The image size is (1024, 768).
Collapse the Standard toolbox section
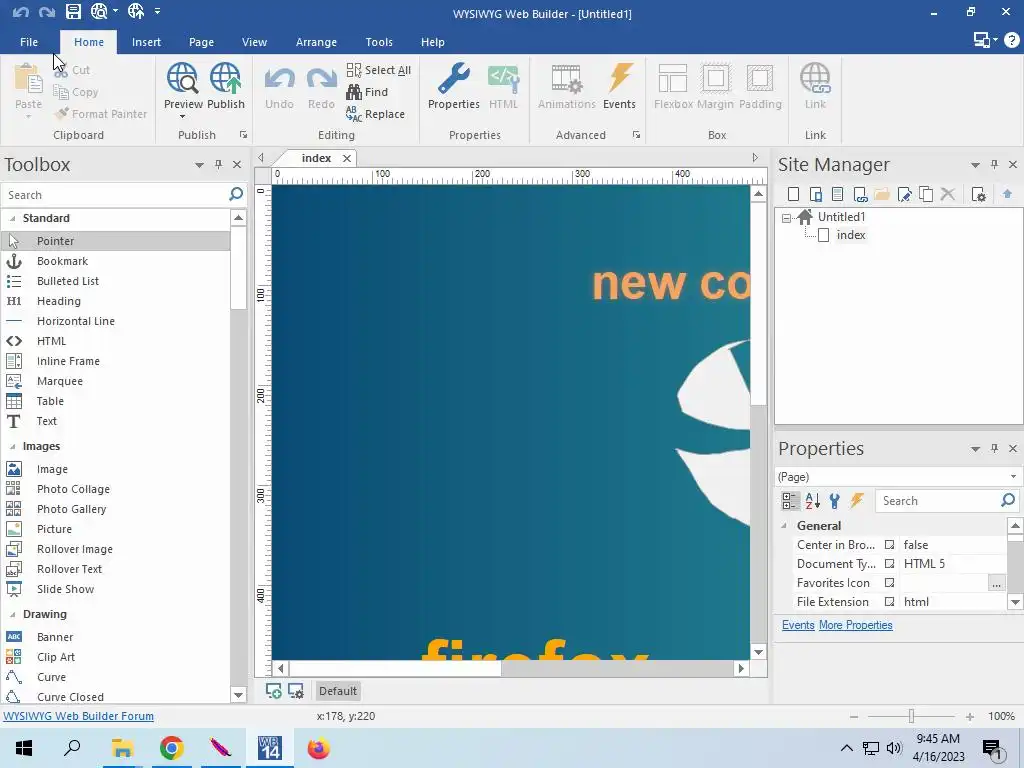12,218
